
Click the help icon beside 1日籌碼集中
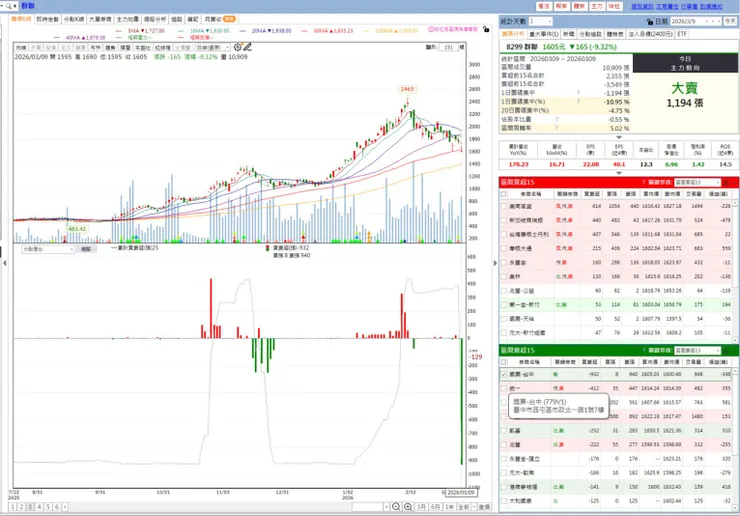coord(578,93)
